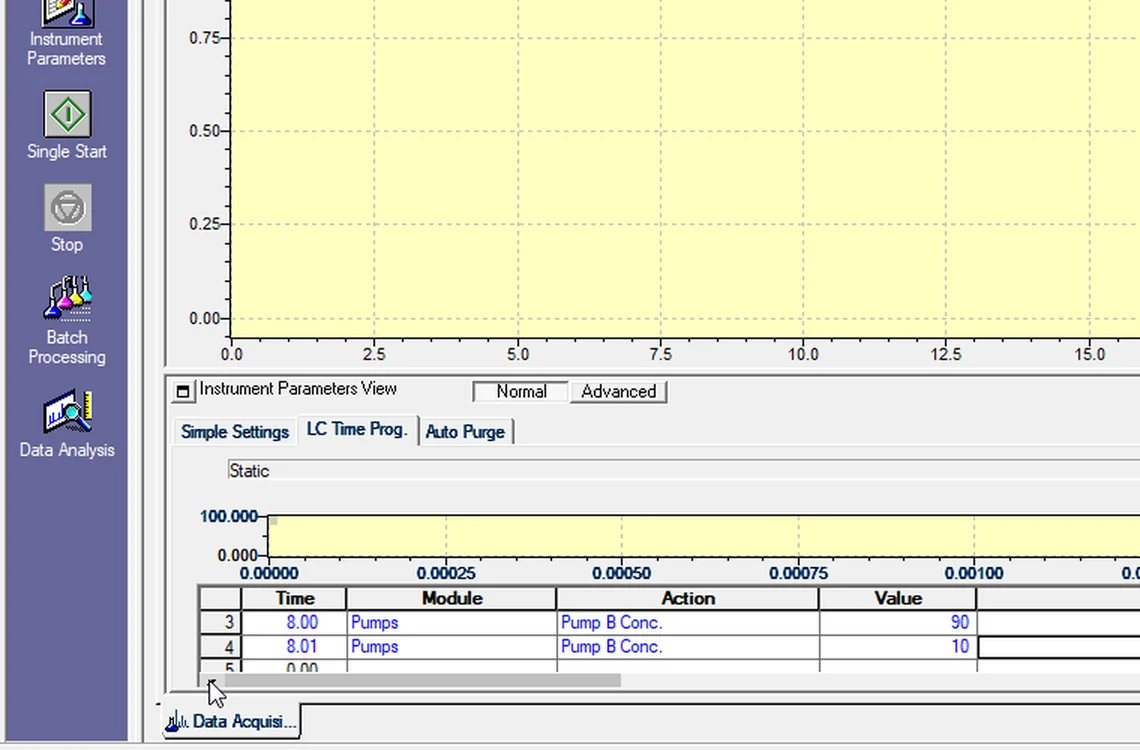
Task: Click the Time column header
Action: click(x=294, y=599)
